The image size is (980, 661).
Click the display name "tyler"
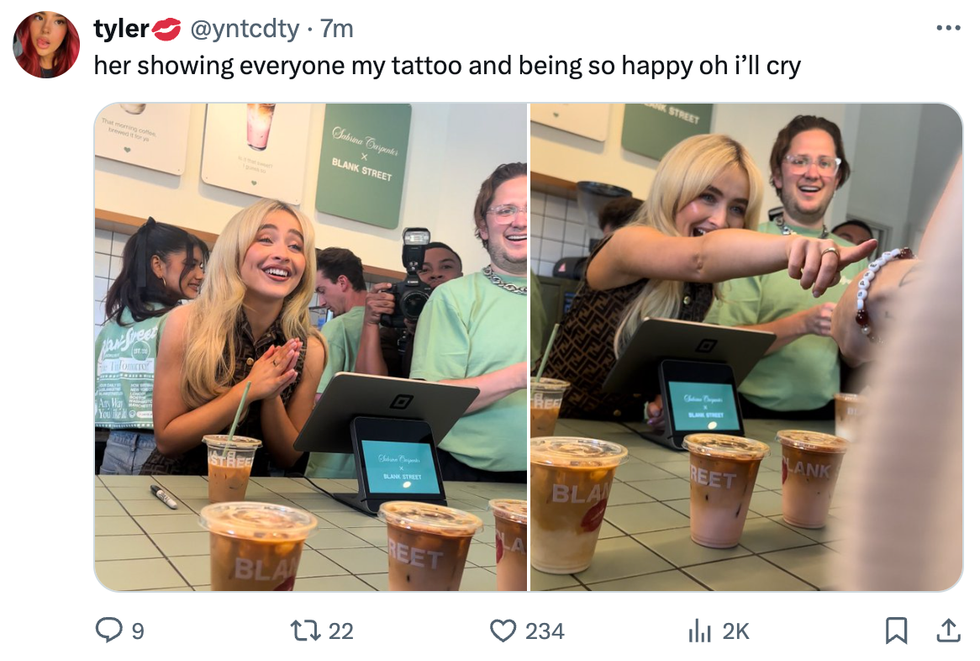pyautogui.click(x=120, y=30)
